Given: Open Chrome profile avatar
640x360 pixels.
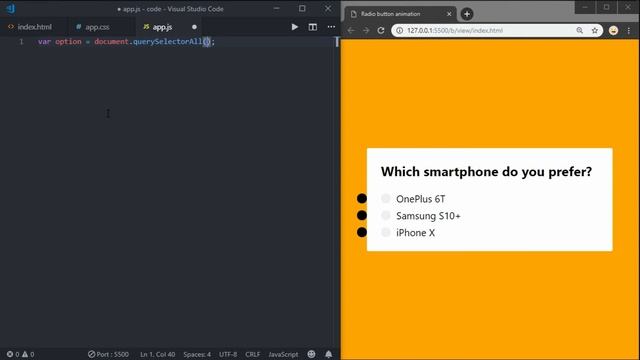Looking at the screenshot, I should tap(613, 30).
